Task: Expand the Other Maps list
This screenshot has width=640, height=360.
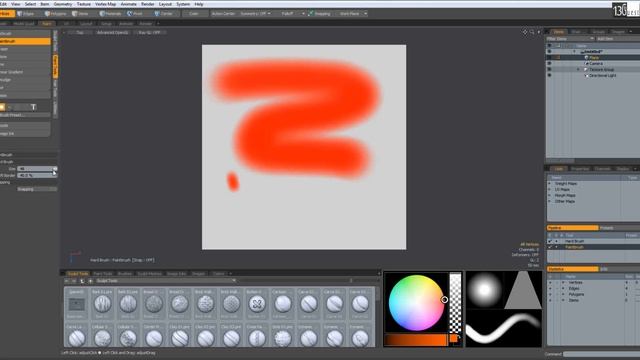Action: tap(549, 201)
